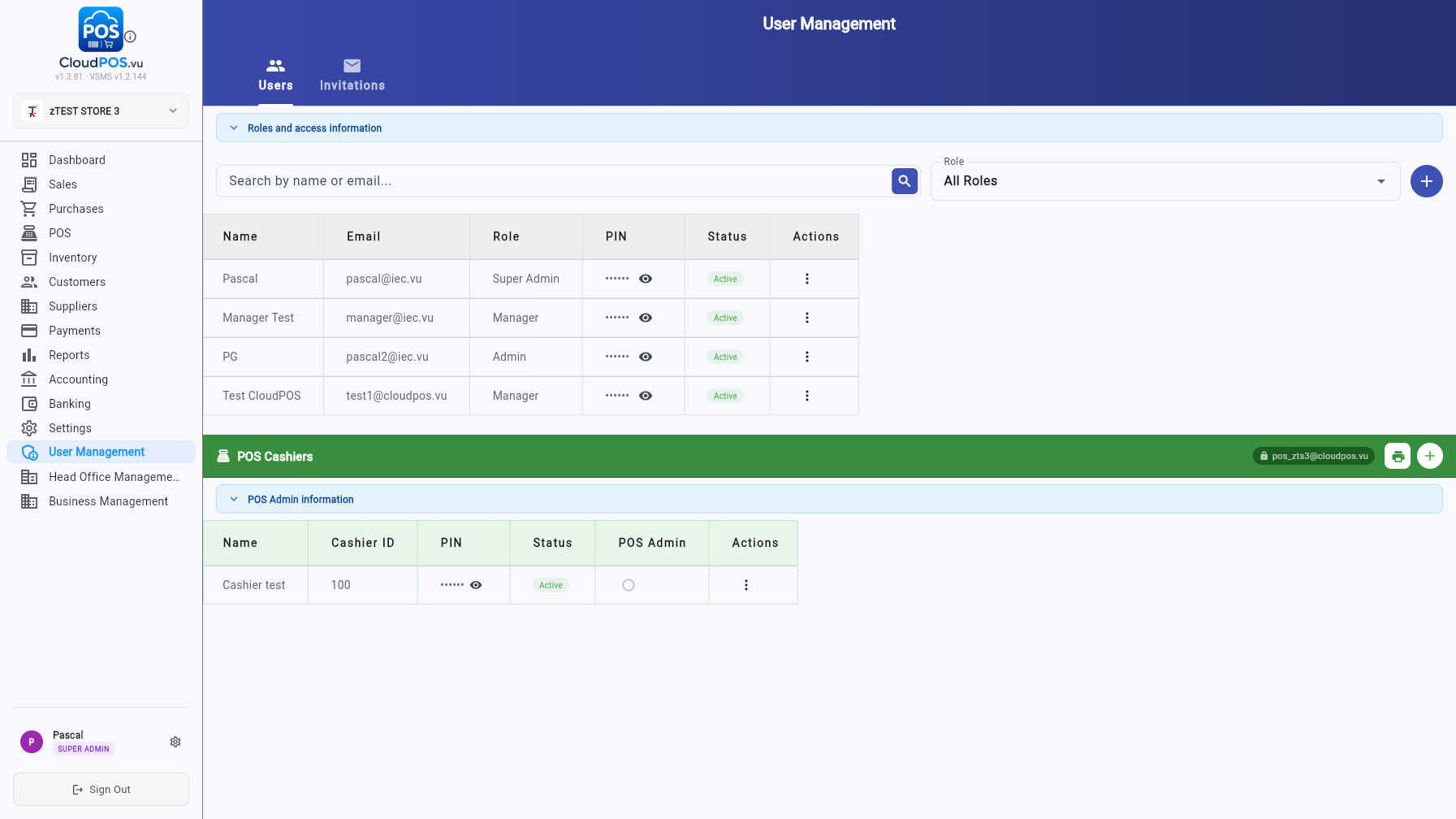Reveal PIN for Manager Test
This screenshot has width=1456, height=819.
click(646, 318)
